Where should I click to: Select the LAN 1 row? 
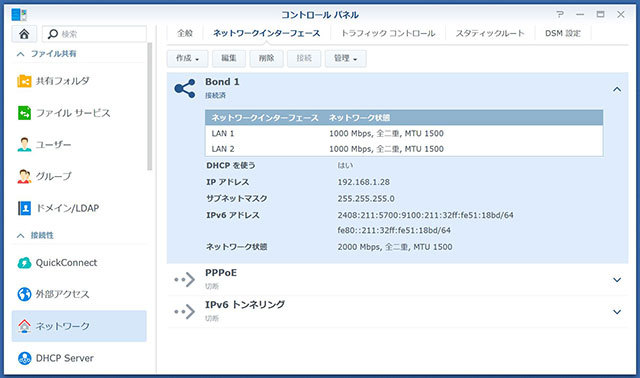coord(404,133)
